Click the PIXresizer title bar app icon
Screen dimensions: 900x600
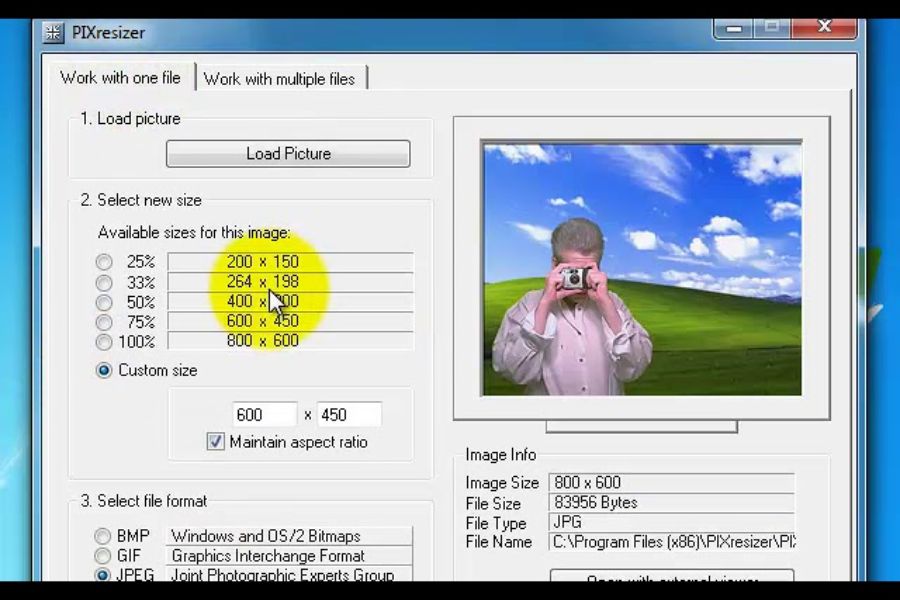pyautogui.click(x=53, y=33)
